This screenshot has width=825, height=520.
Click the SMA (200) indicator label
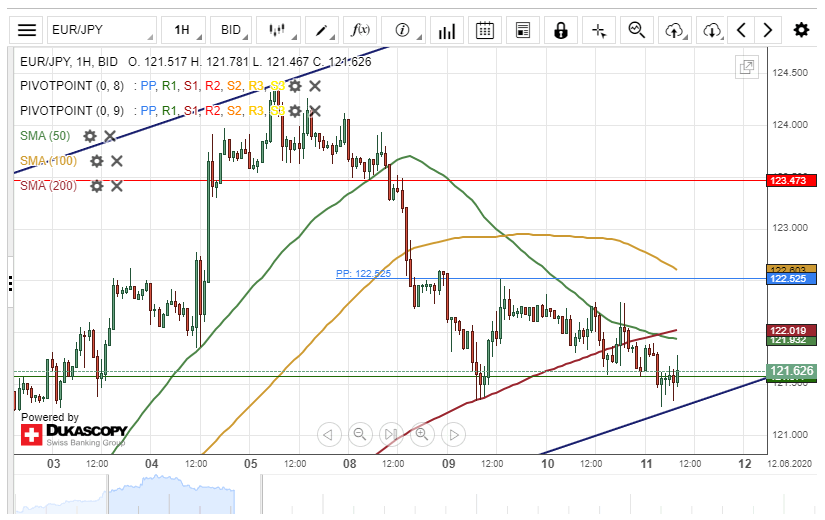click(48, 186)
